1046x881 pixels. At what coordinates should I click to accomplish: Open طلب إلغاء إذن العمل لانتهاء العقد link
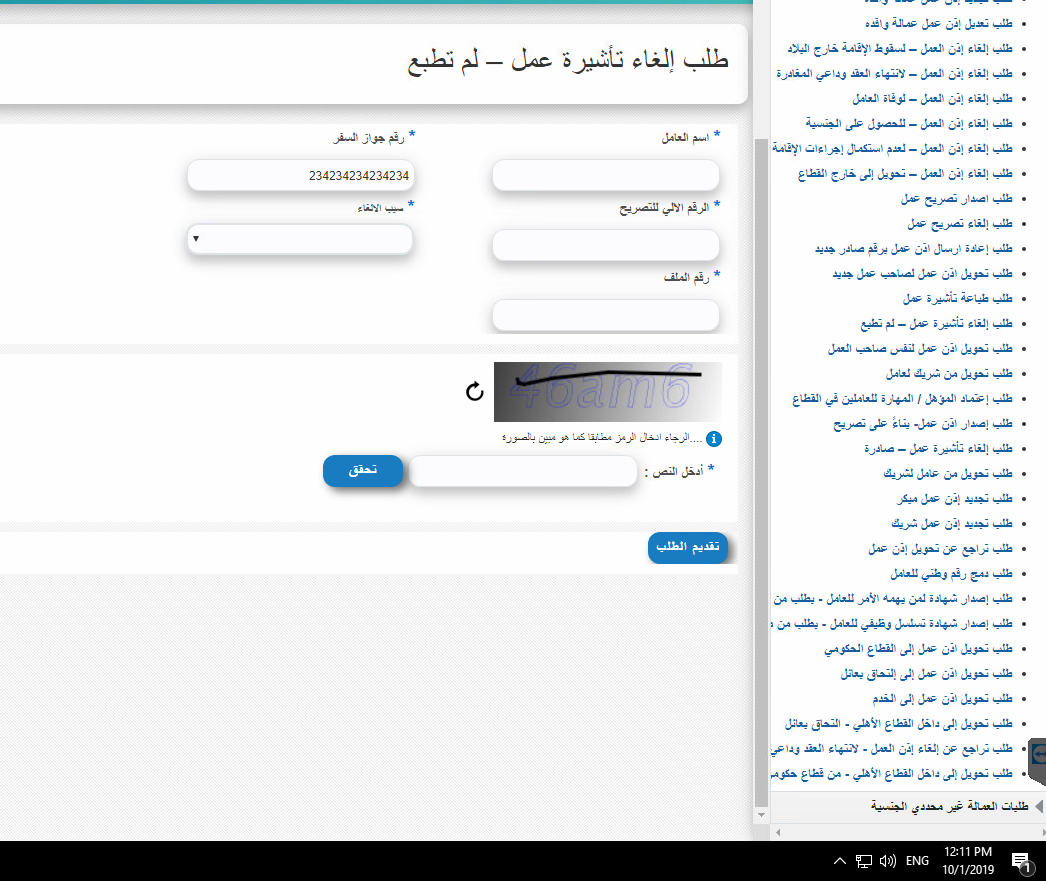coord(895,73)
